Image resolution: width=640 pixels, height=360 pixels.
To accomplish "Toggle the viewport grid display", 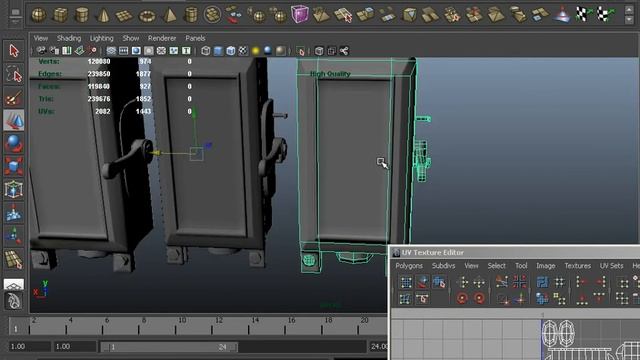I will pyautogui.click(x=111, y=51).
